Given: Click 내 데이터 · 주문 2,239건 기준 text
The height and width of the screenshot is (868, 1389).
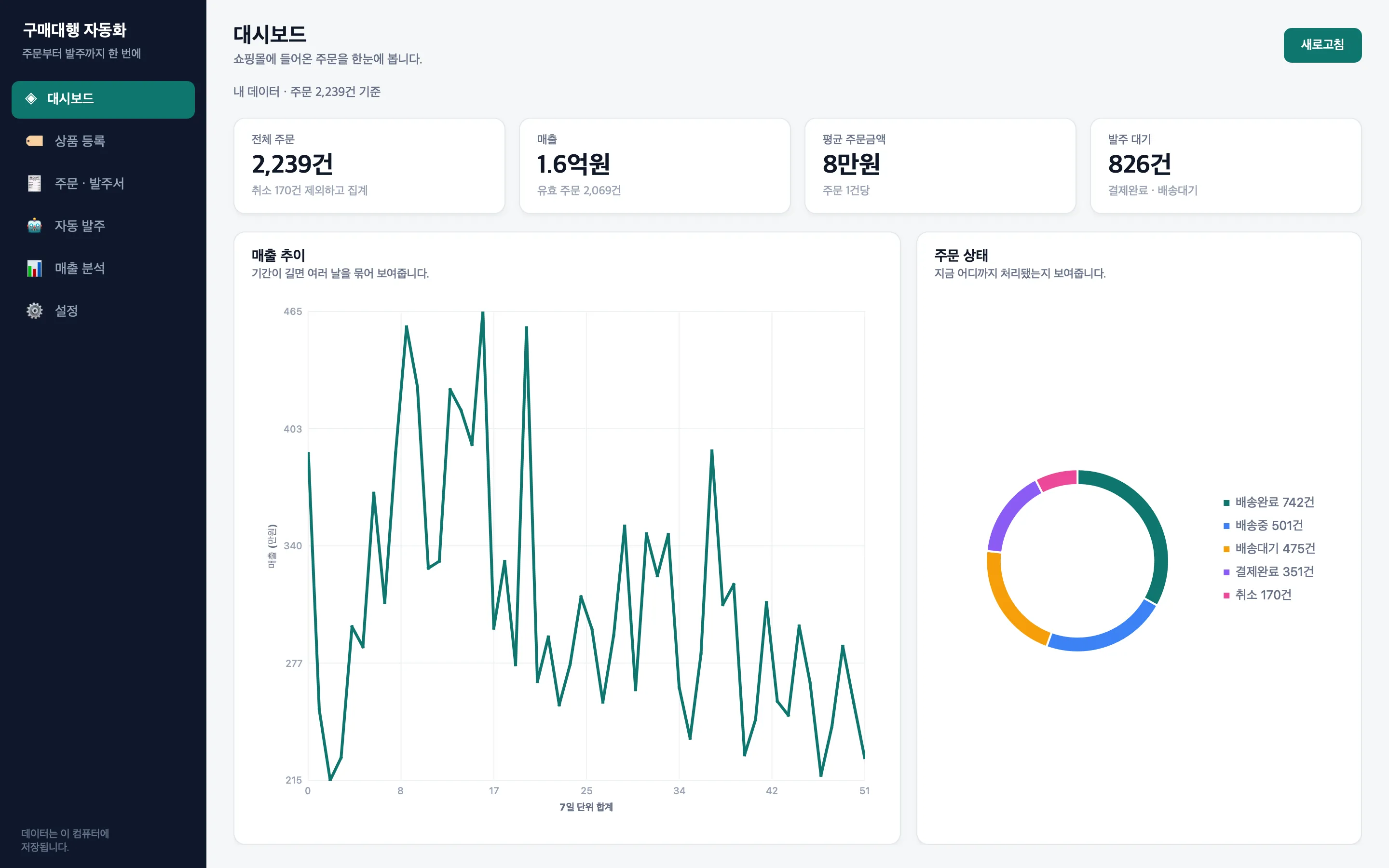Looking at the screenshot, I should tap(307, 92).
